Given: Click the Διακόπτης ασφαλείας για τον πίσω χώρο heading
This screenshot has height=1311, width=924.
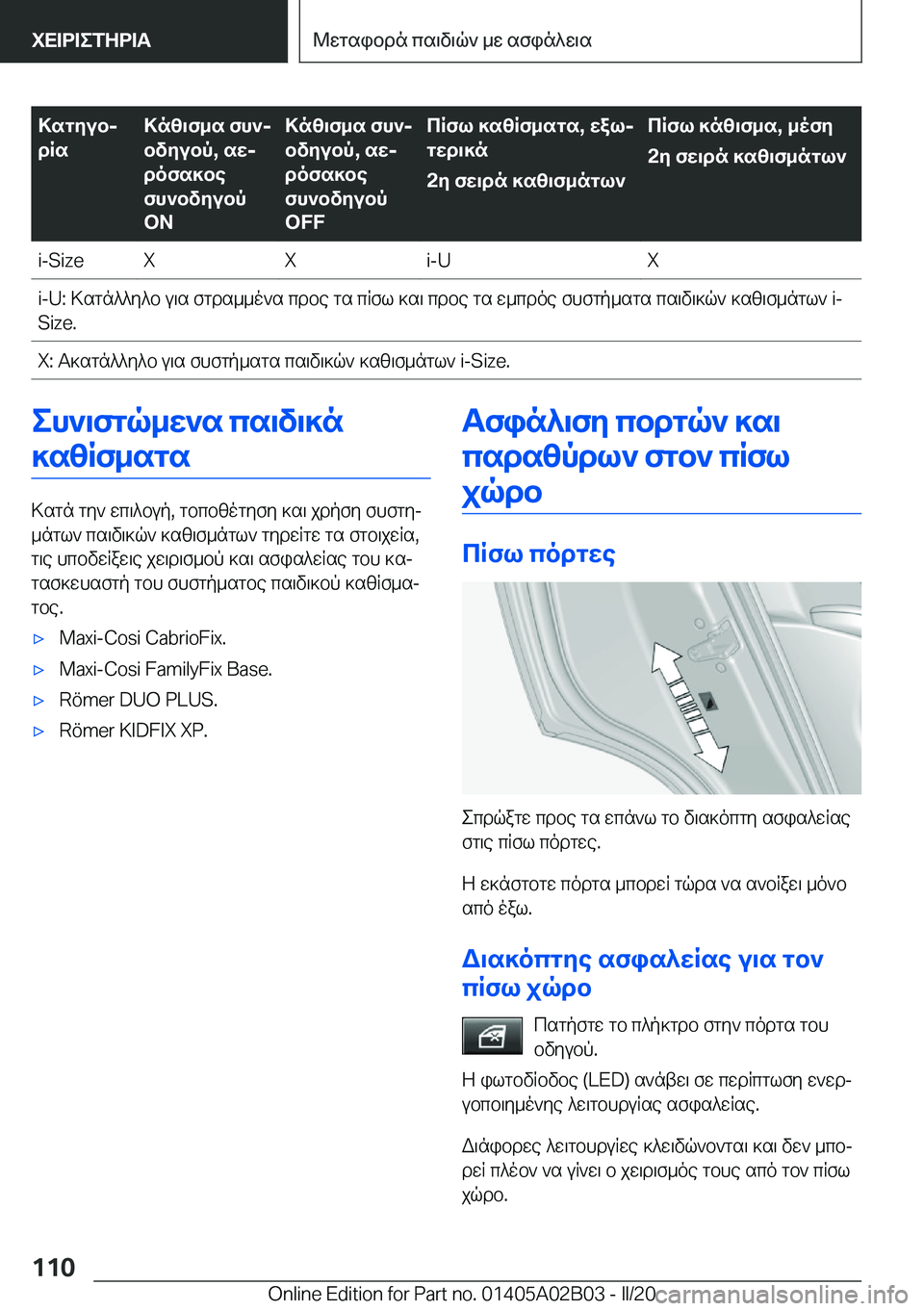Looking at the screenshot, I should (x=643, y=973).
